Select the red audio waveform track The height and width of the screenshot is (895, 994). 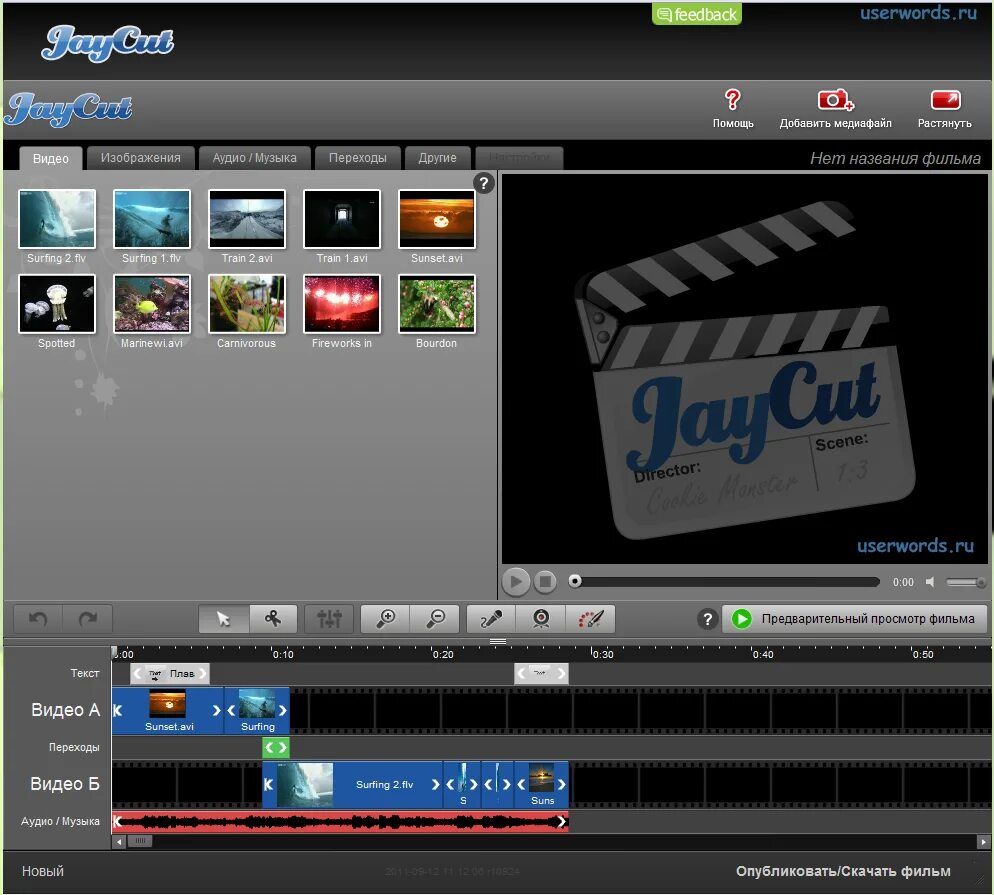(x=340, y=821)
